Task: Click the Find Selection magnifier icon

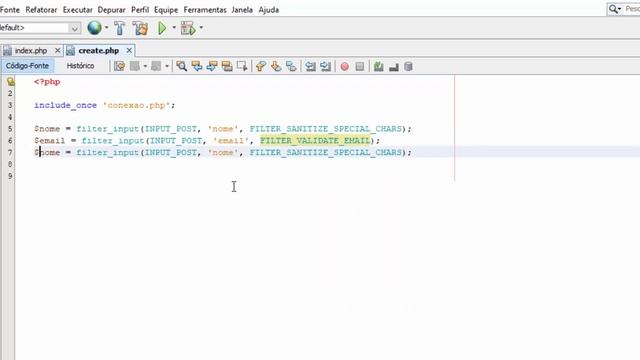Action: pyautogui.click(x=181, y=66)
